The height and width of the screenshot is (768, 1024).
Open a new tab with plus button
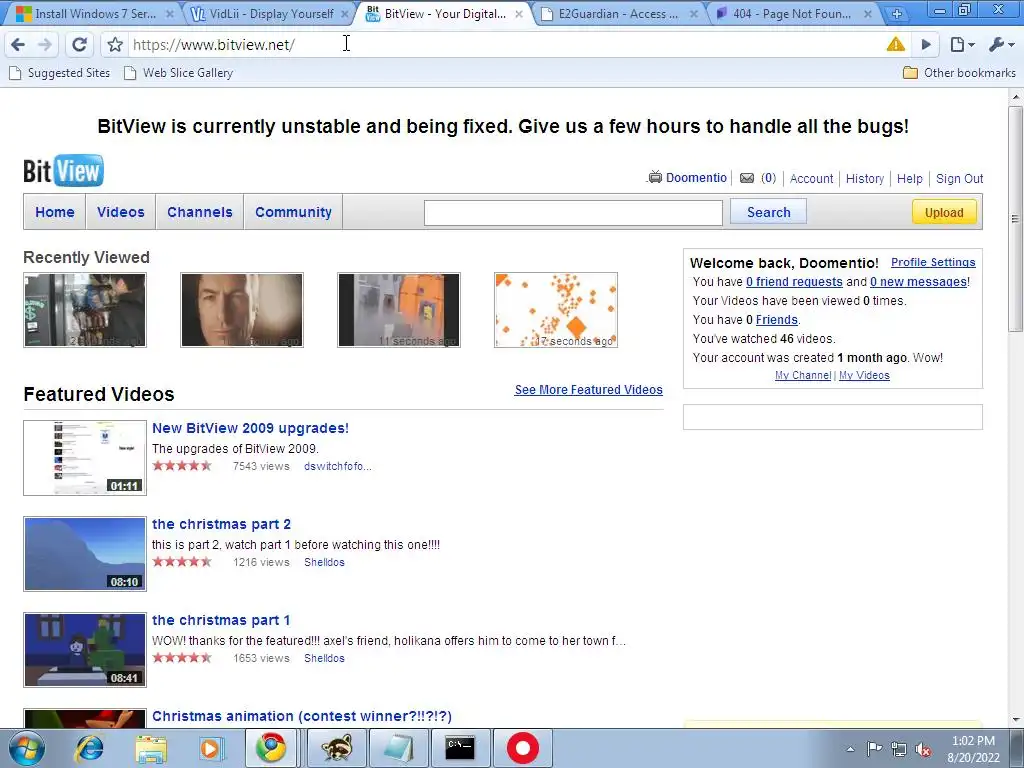897,14
